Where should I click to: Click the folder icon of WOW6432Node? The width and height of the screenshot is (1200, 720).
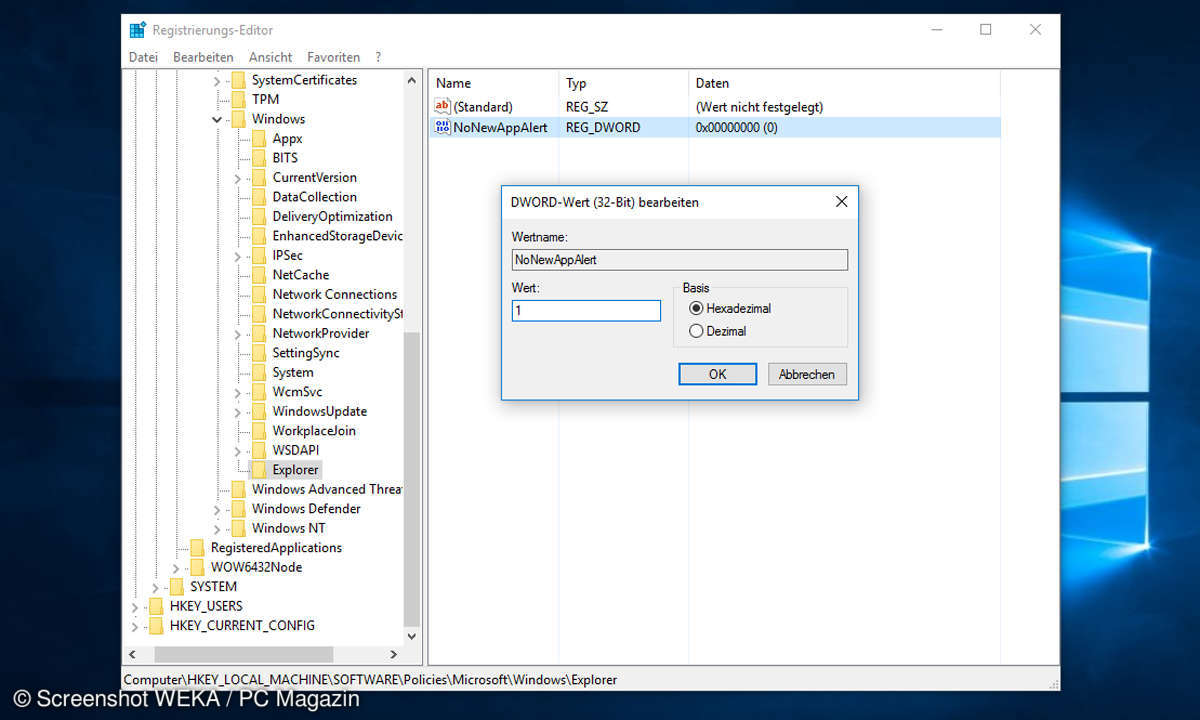[197, 567]
